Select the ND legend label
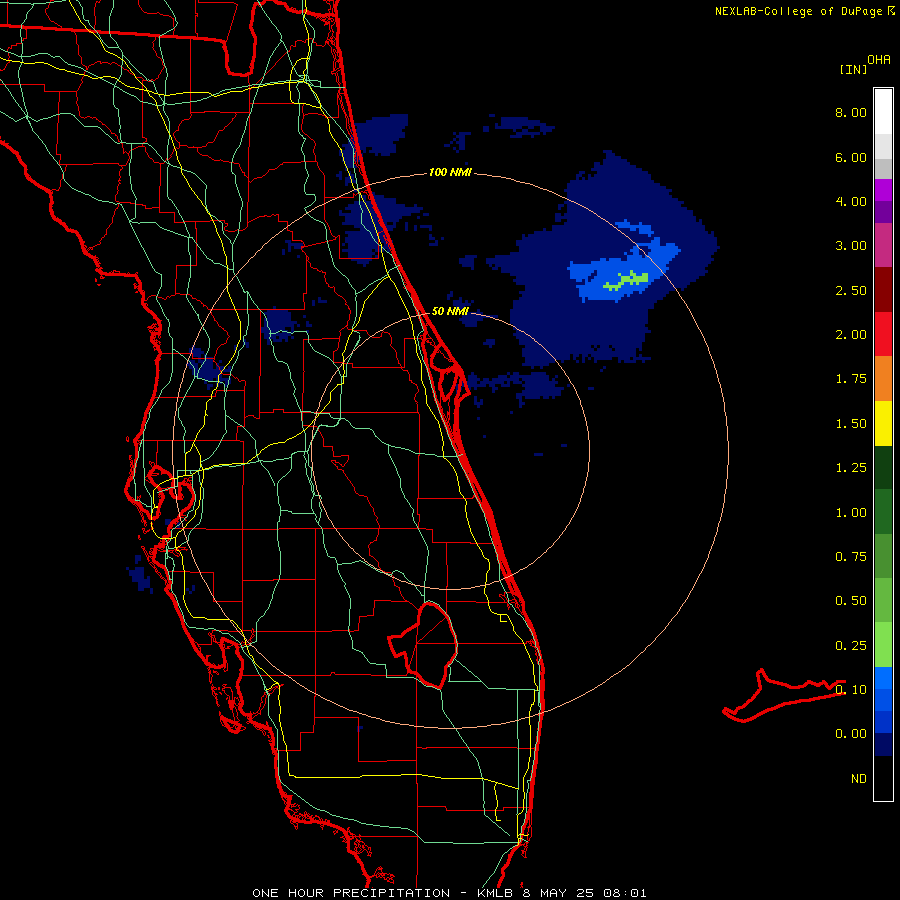 [859, 779]
